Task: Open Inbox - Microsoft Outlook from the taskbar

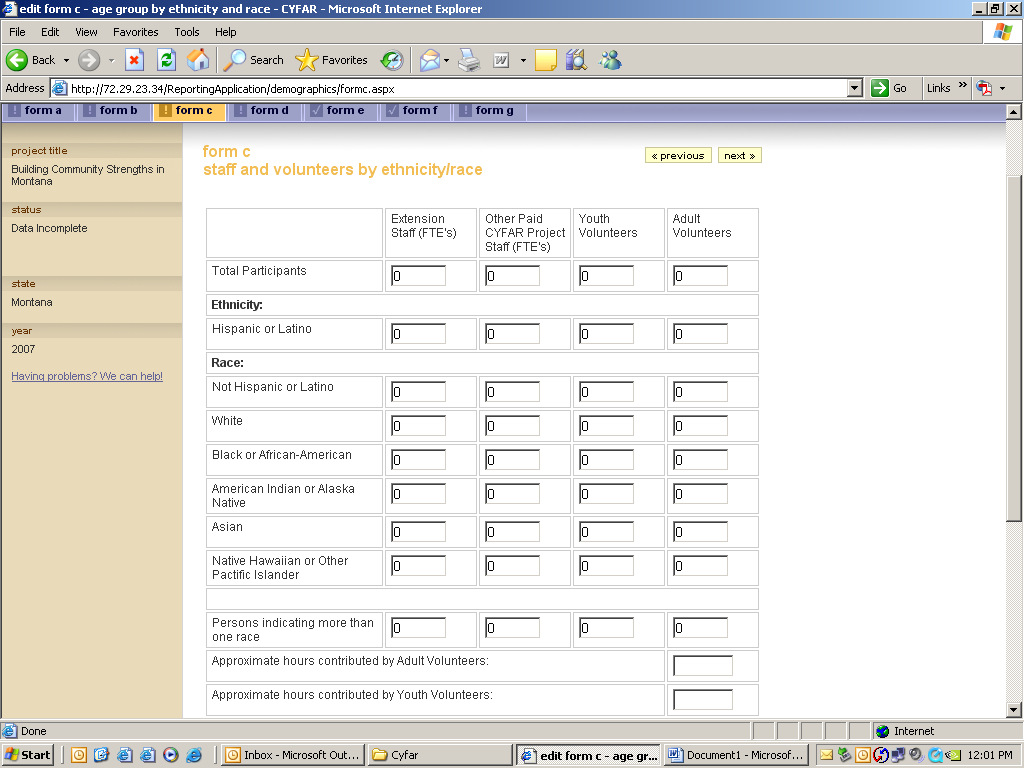Action: pyautogui.click(x=292, y=755)
